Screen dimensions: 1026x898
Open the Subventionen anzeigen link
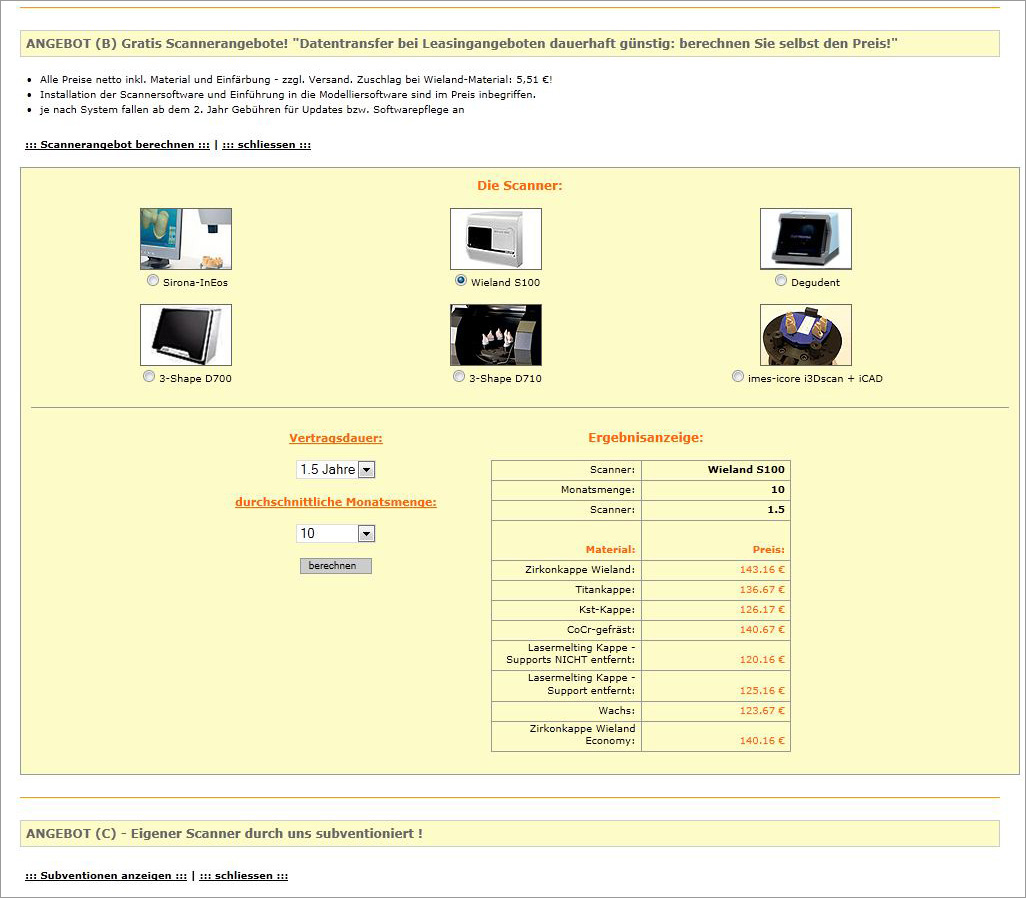coord(106,876)
